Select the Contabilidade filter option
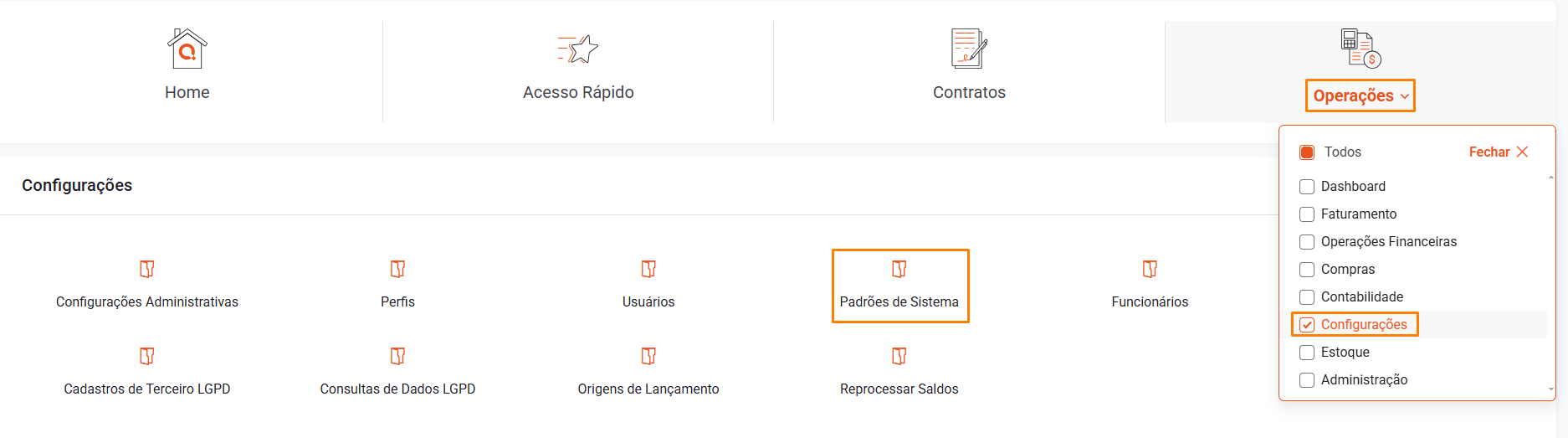Image resolution: width=1568 pixels, height=438 pixels. coord(1361,297)
